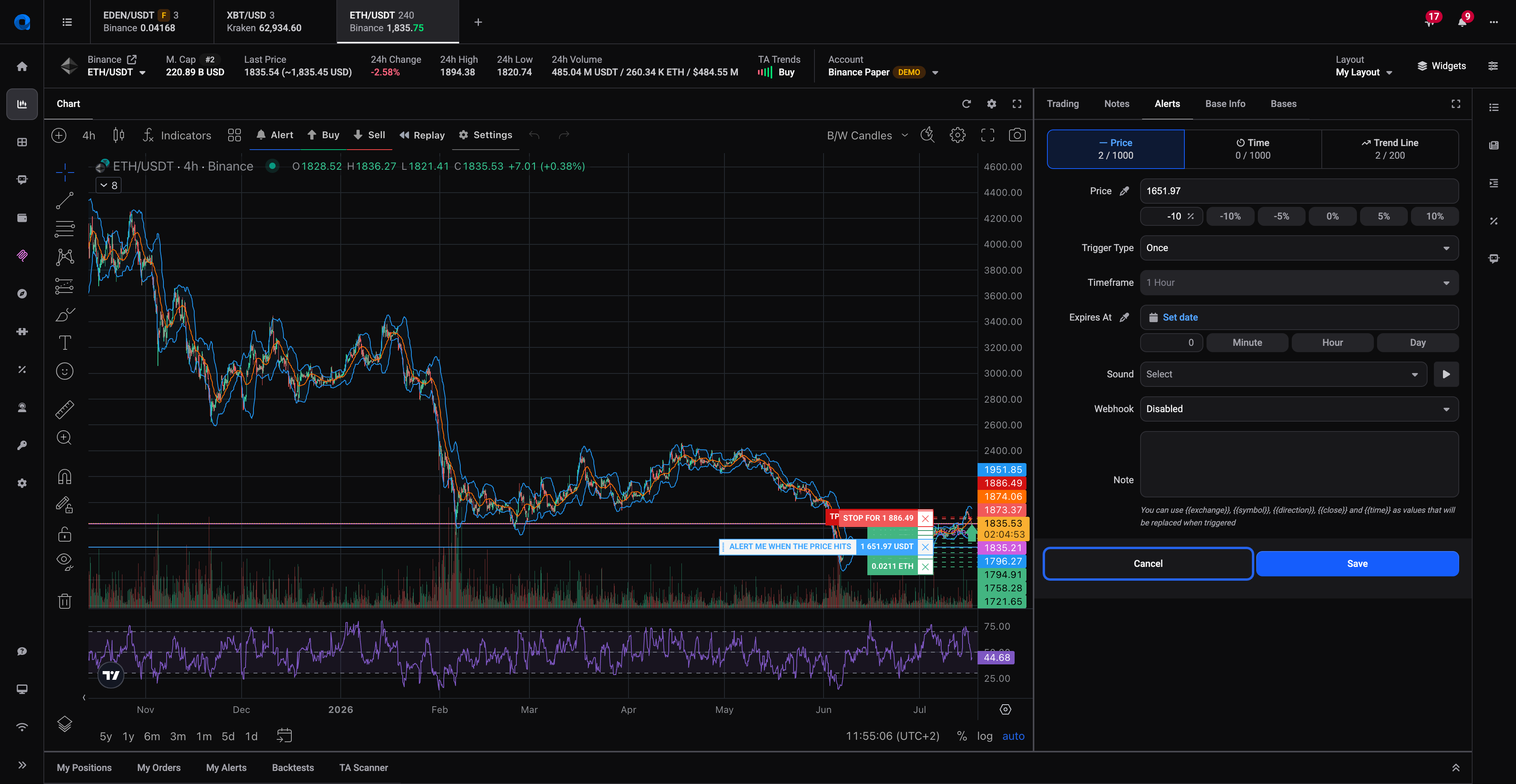Toggle the percent scale option

click(962, 736)
